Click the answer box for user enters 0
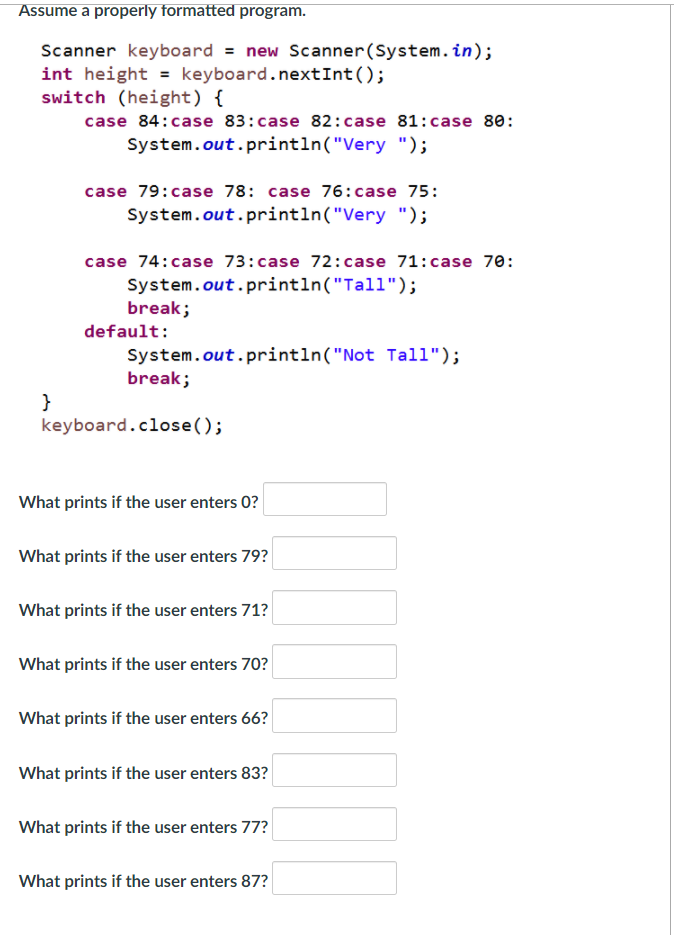This screenshot has height=935, width=674. [324, 499]
